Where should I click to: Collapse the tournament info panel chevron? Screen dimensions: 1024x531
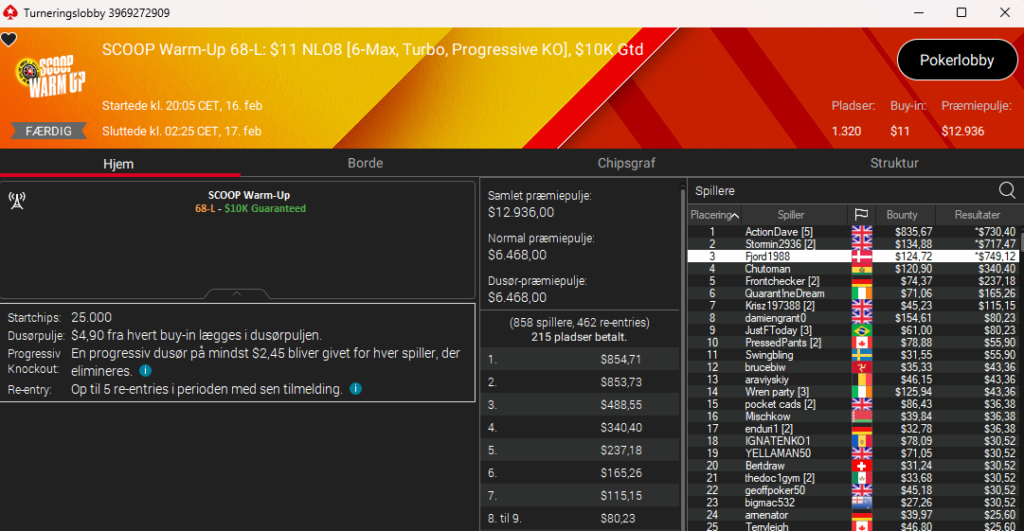[237, 294]
